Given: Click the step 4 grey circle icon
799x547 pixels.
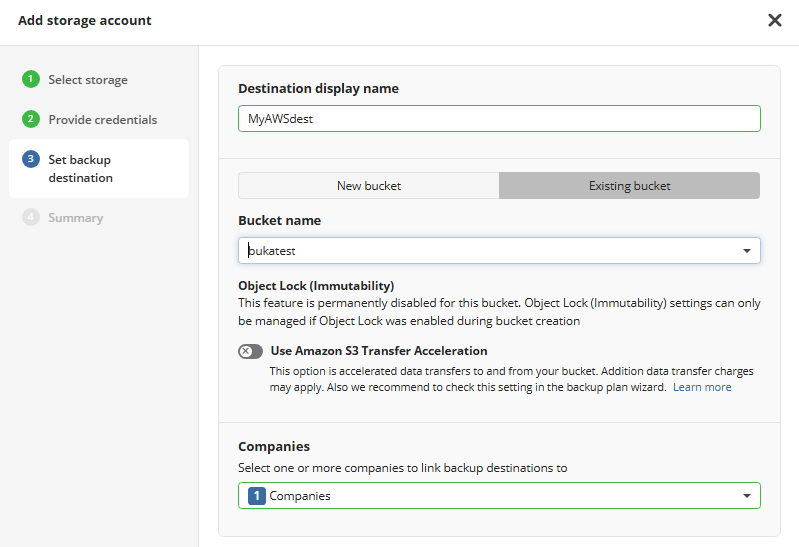Looking at the screenshot, I should point(31,217).
